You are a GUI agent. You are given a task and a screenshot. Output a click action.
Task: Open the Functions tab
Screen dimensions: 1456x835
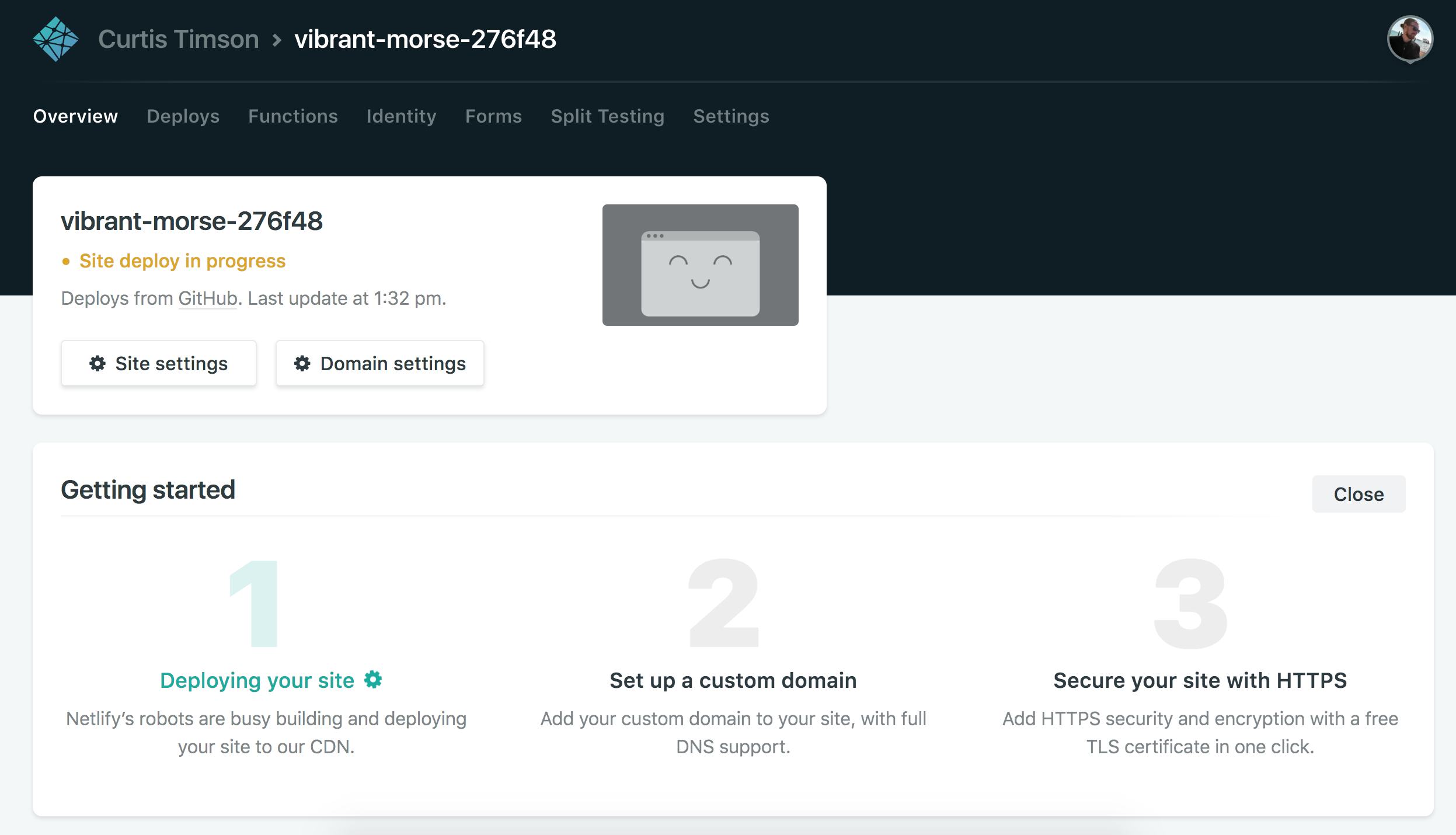292,116
